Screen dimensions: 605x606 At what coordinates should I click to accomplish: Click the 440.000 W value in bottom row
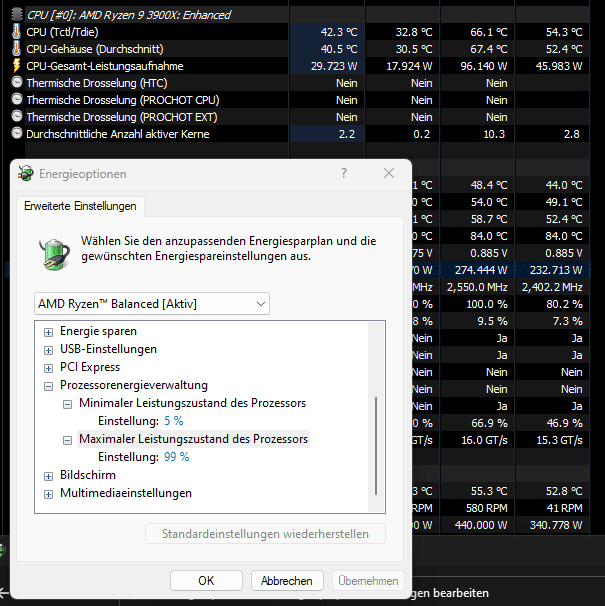[x=481, y=525]
